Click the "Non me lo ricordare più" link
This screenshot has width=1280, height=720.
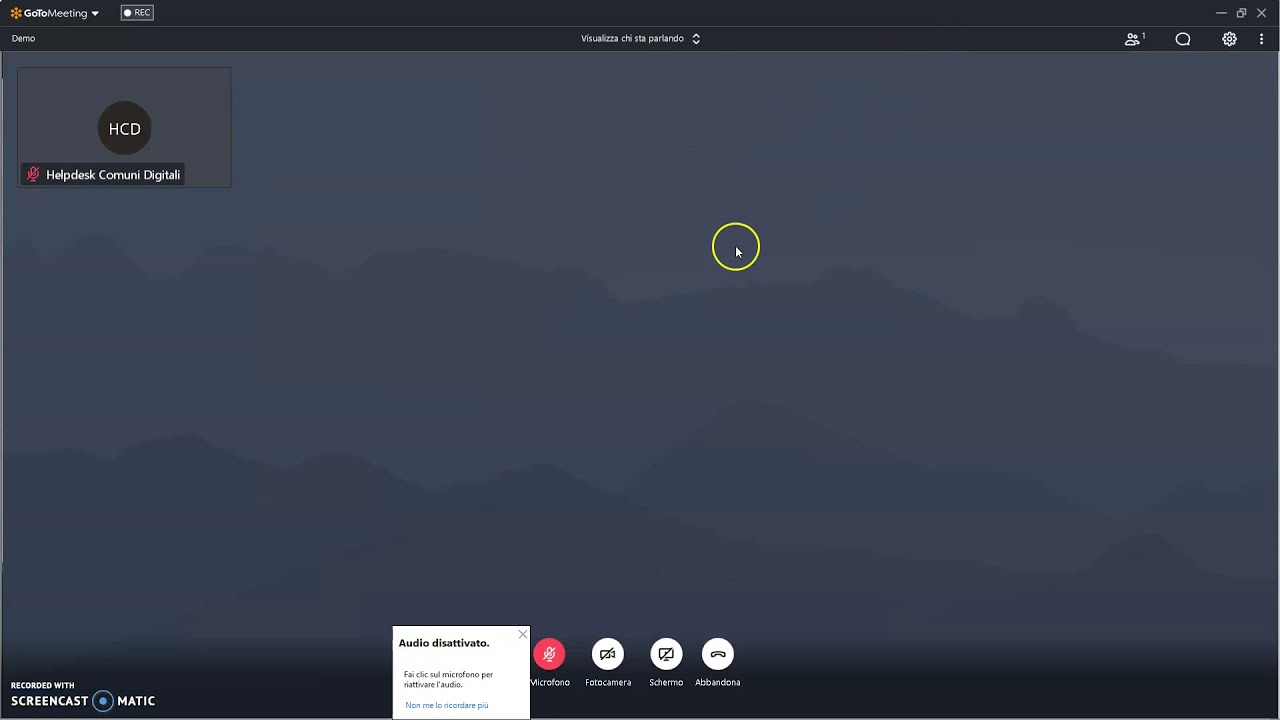click(447, 705)
